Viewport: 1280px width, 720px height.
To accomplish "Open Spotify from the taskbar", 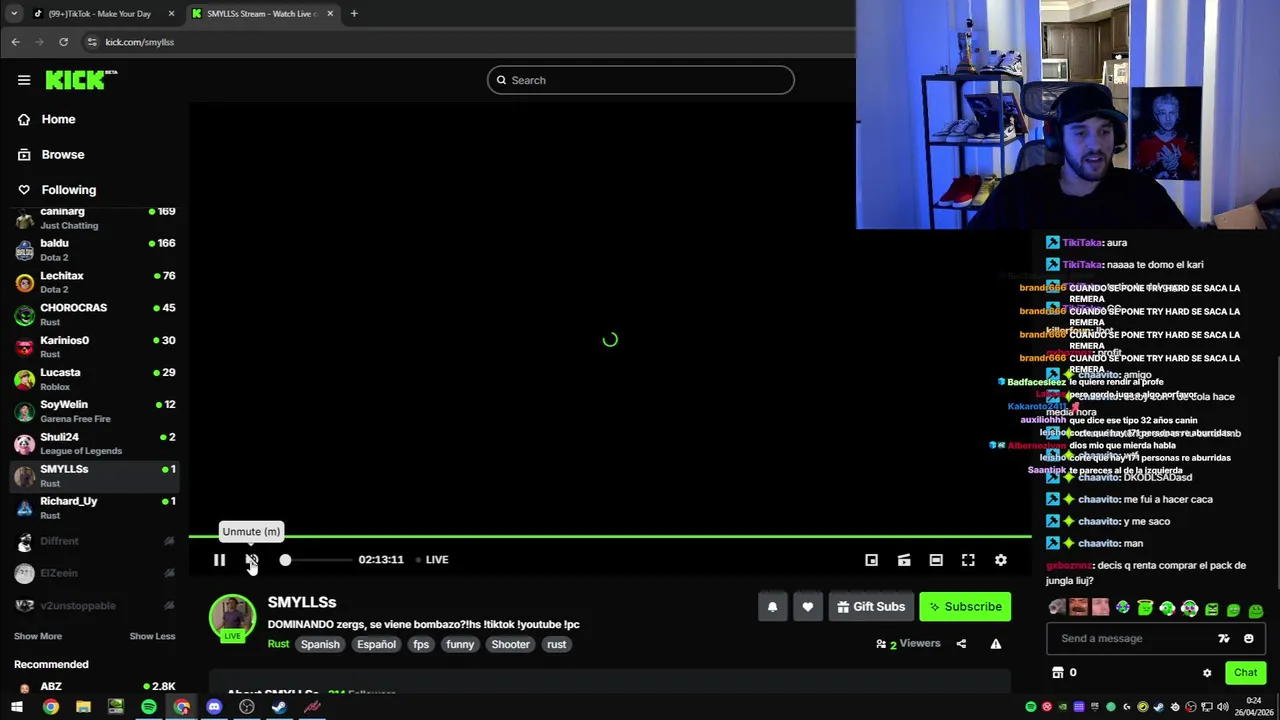I will coord(149,707).
